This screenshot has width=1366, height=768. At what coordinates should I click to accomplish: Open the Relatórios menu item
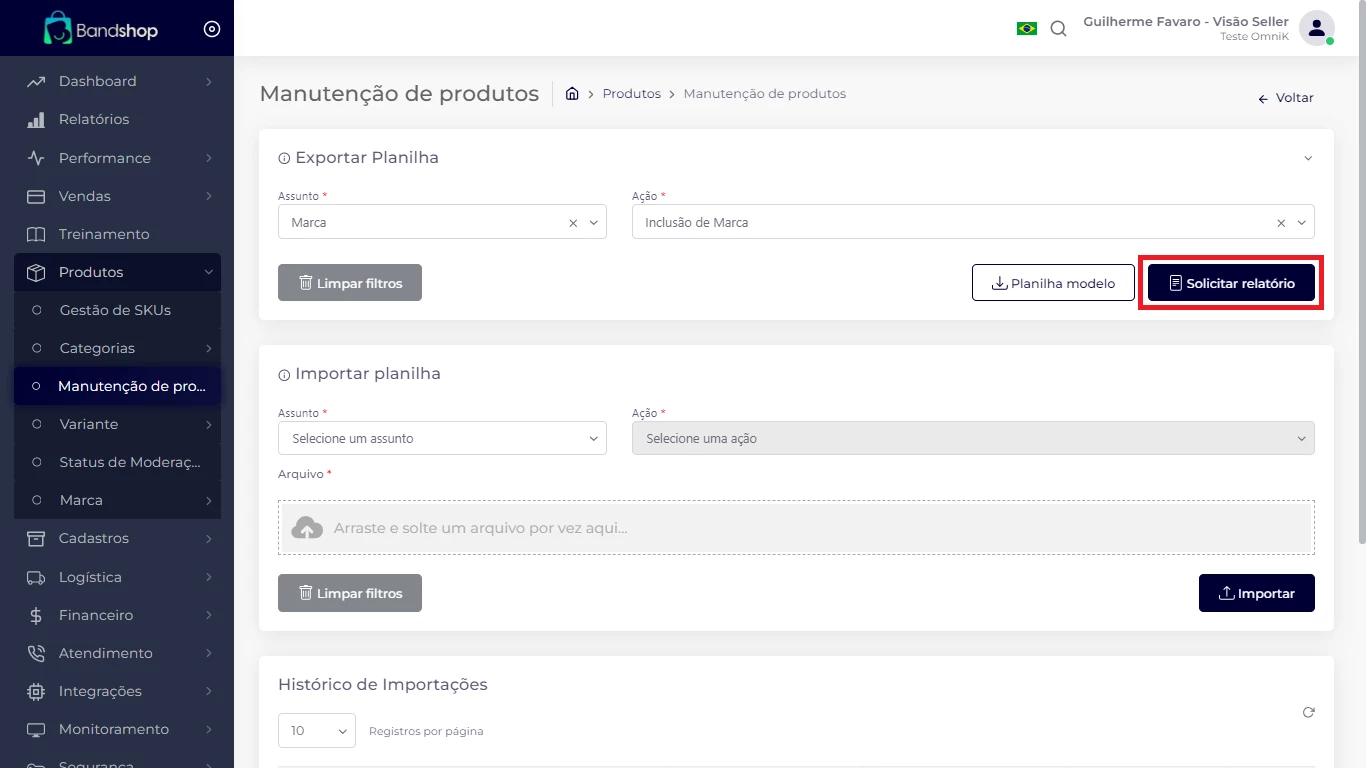point(94,119)
